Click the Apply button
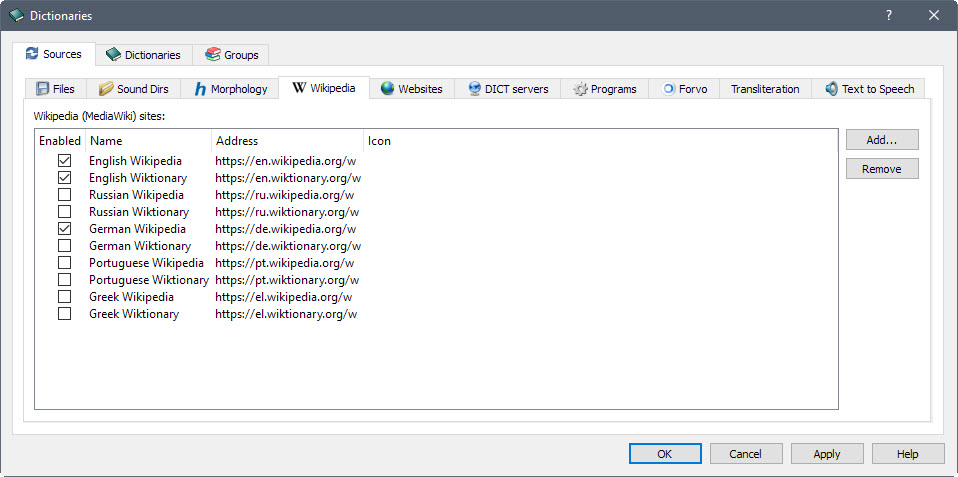The height and width of the screenshot is (477, 958). (x=827, y=454)
